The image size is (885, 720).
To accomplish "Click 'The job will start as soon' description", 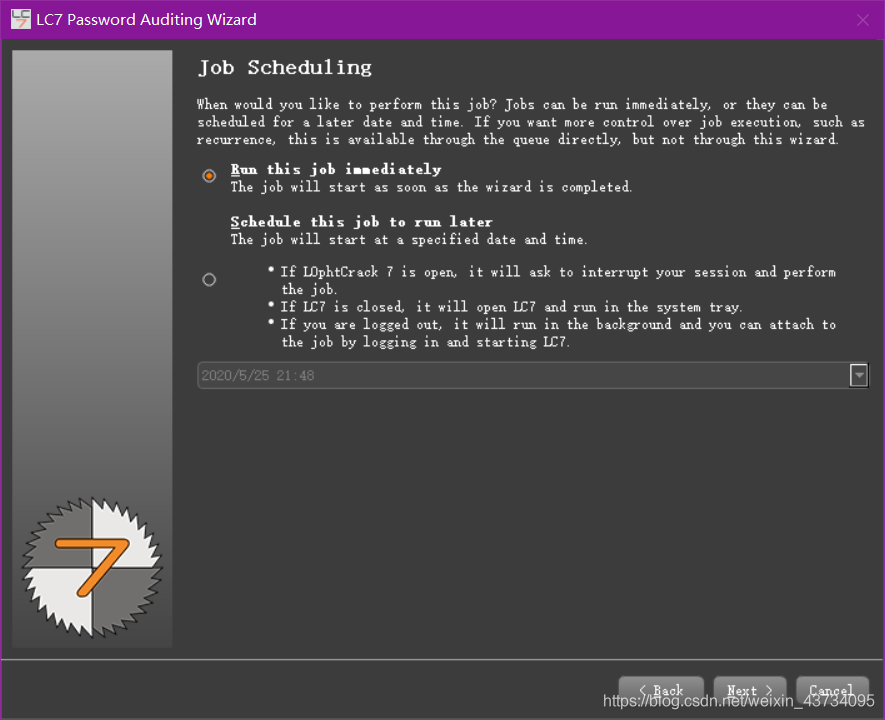I will click(431, 187).
